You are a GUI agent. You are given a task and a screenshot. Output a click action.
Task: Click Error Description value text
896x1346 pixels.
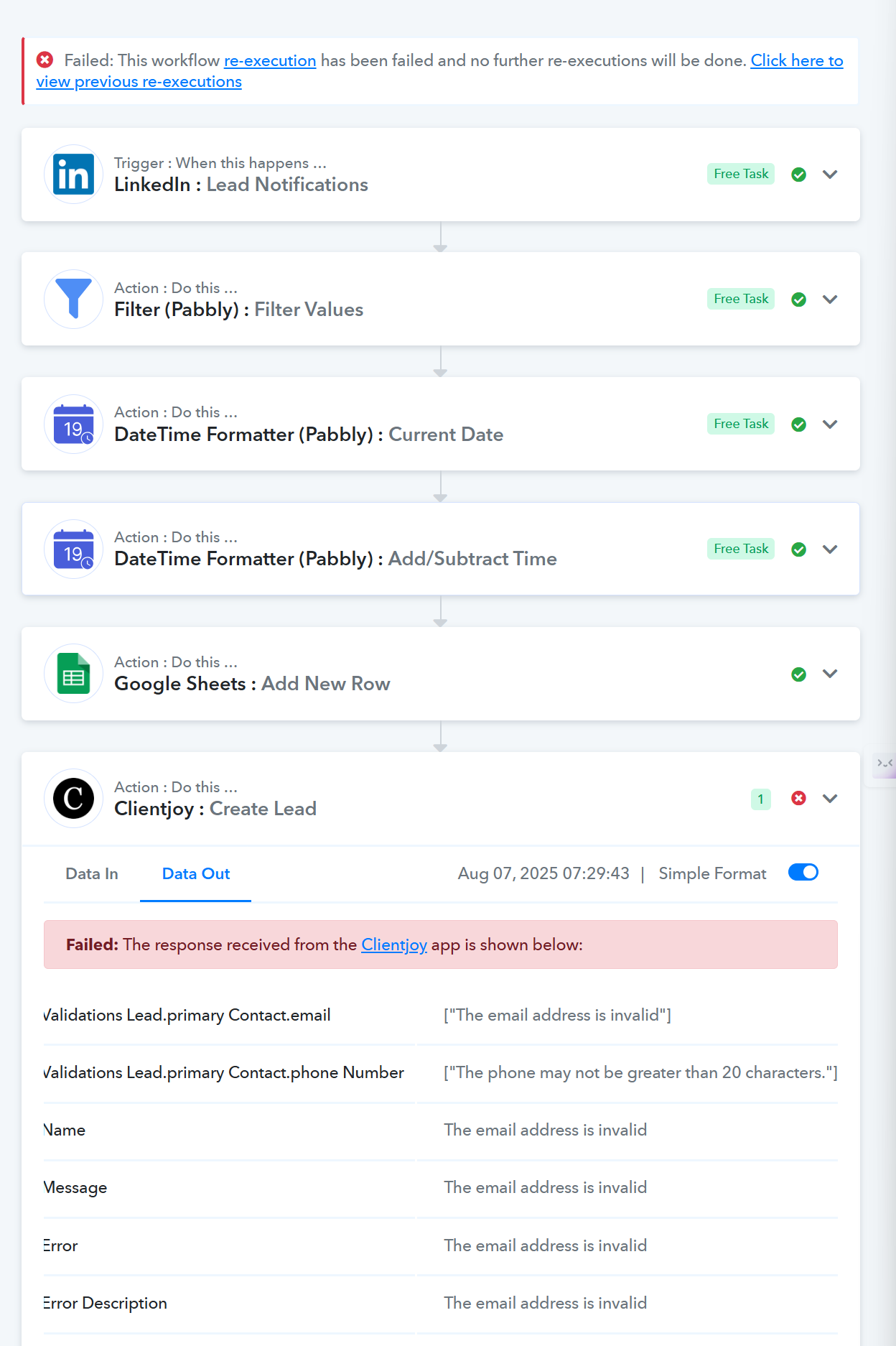[545, 1303]
